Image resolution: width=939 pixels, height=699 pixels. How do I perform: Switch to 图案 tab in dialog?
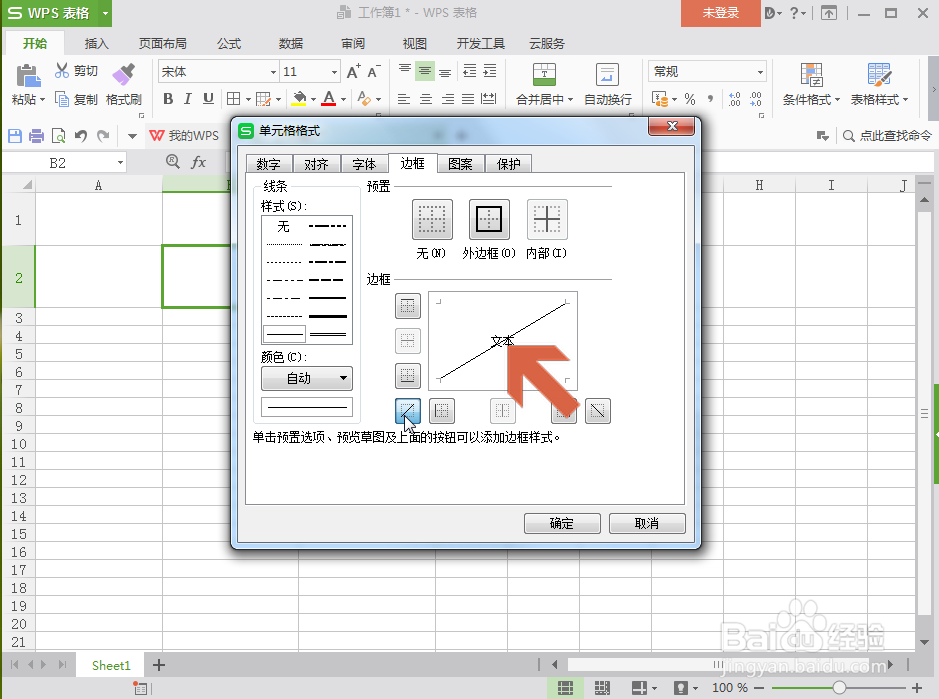(x=461, y=164)
